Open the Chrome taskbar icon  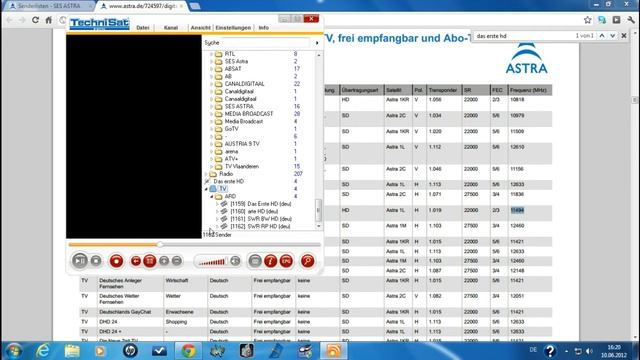[x=188, y=351]
